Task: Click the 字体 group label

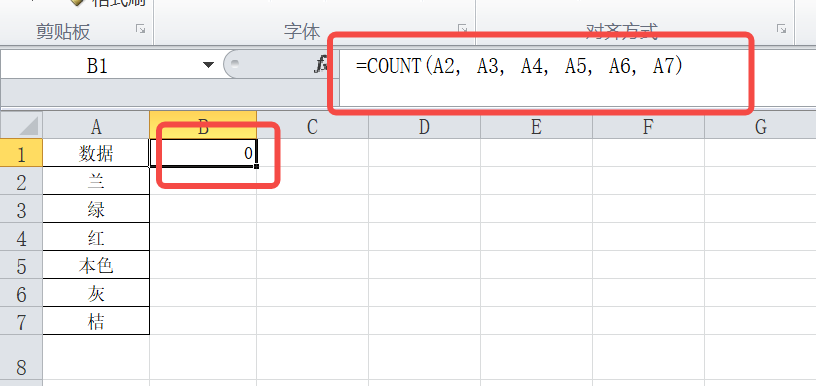Action: click(x=302, y=32)
